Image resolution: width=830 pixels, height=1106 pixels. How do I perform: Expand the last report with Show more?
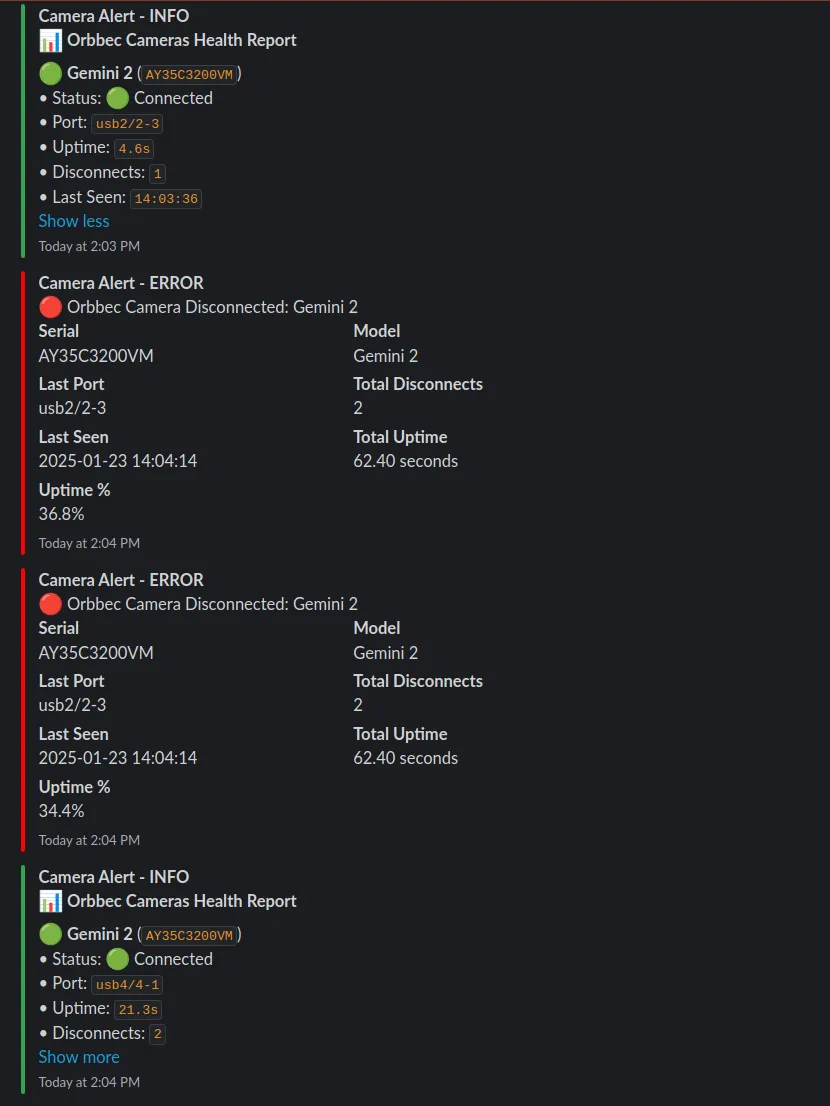click(x=79, y=1057)
